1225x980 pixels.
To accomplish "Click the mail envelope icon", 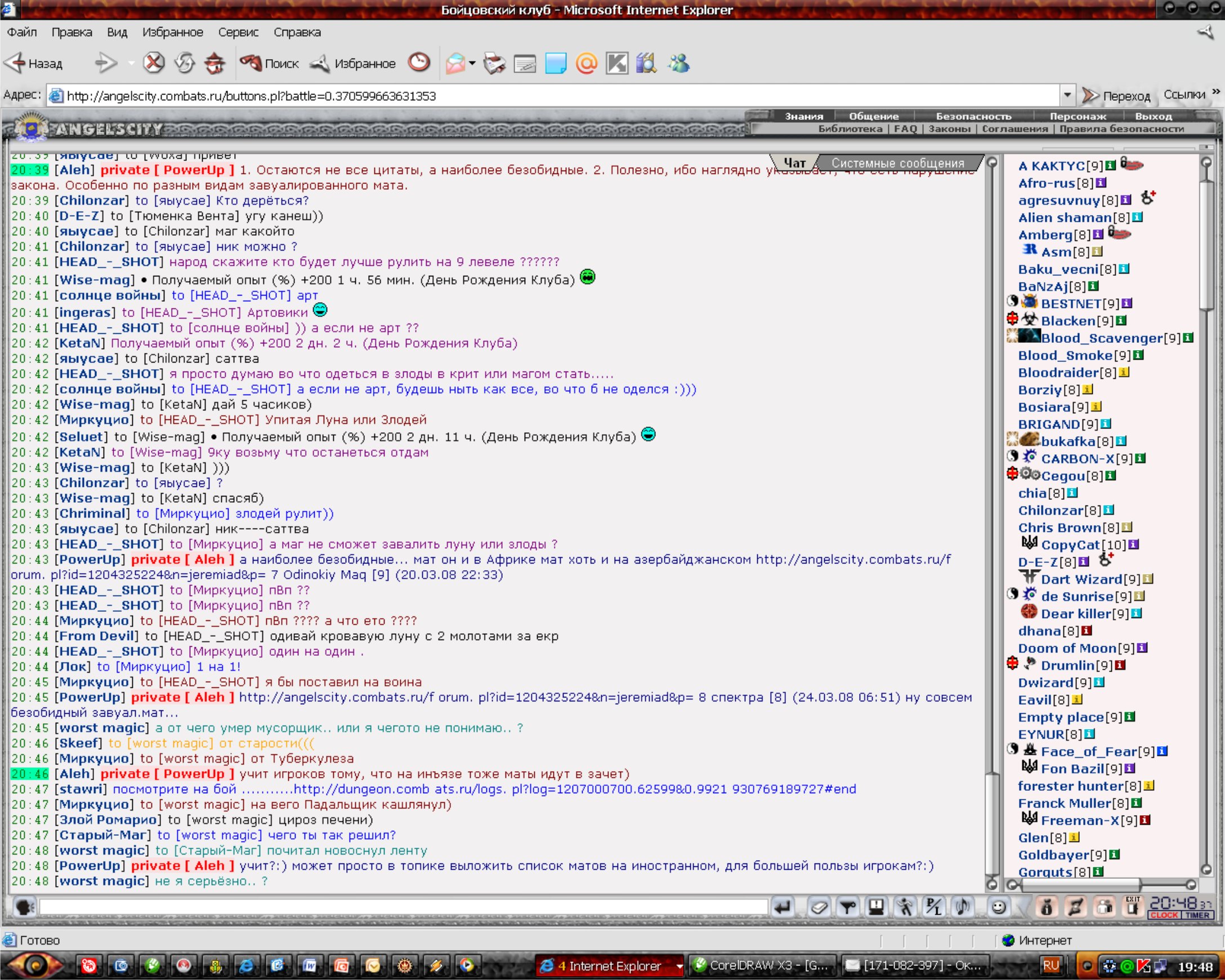I will pos(455,63).
